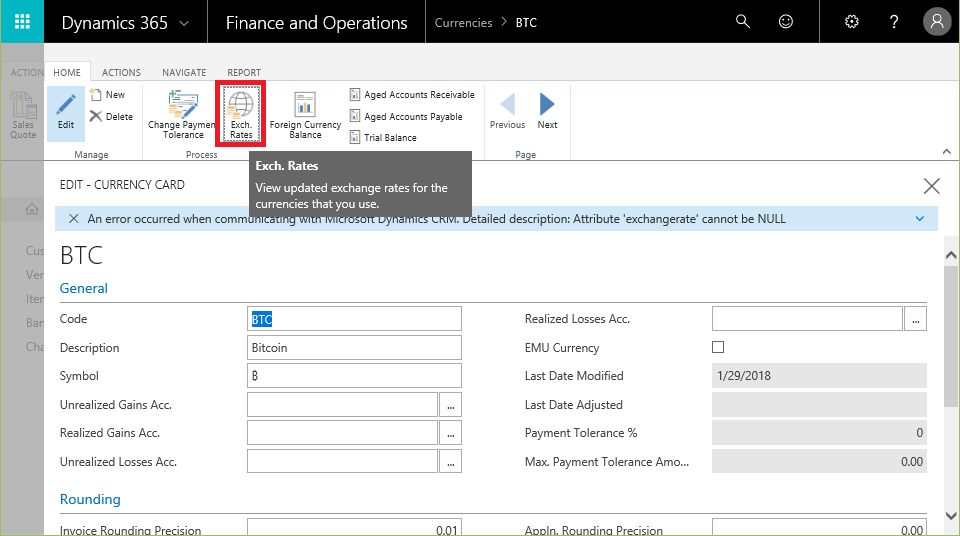960x536 pixels.
Task: Click the Currencies breadcrumb link
Action: click(463, 23)
